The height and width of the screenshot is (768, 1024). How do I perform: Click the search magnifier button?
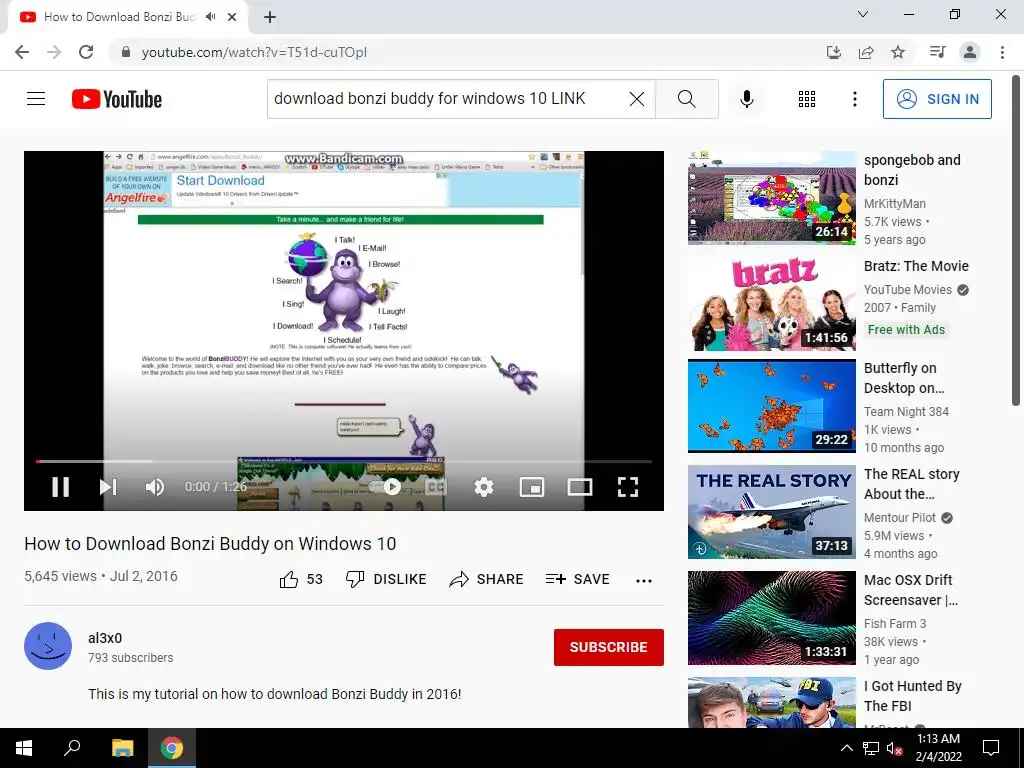click(x=686, y=99)
